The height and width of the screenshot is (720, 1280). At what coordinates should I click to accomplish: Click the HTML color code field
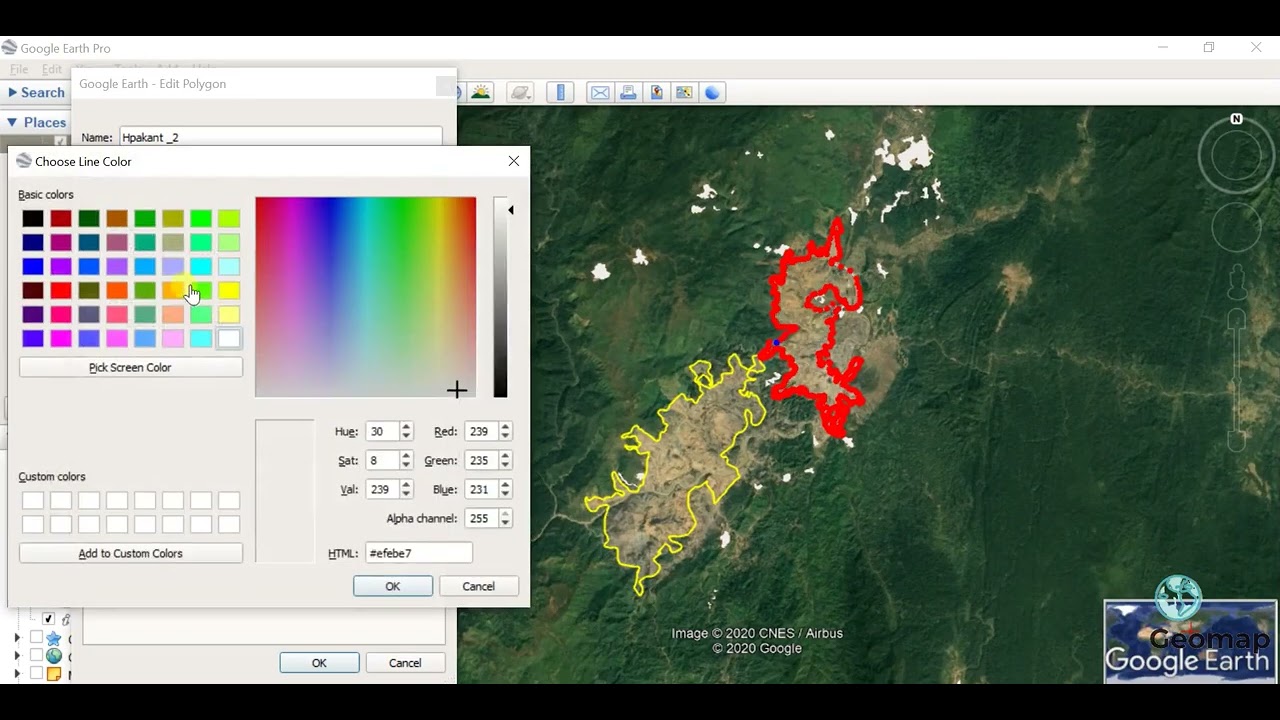pos(419,553)
